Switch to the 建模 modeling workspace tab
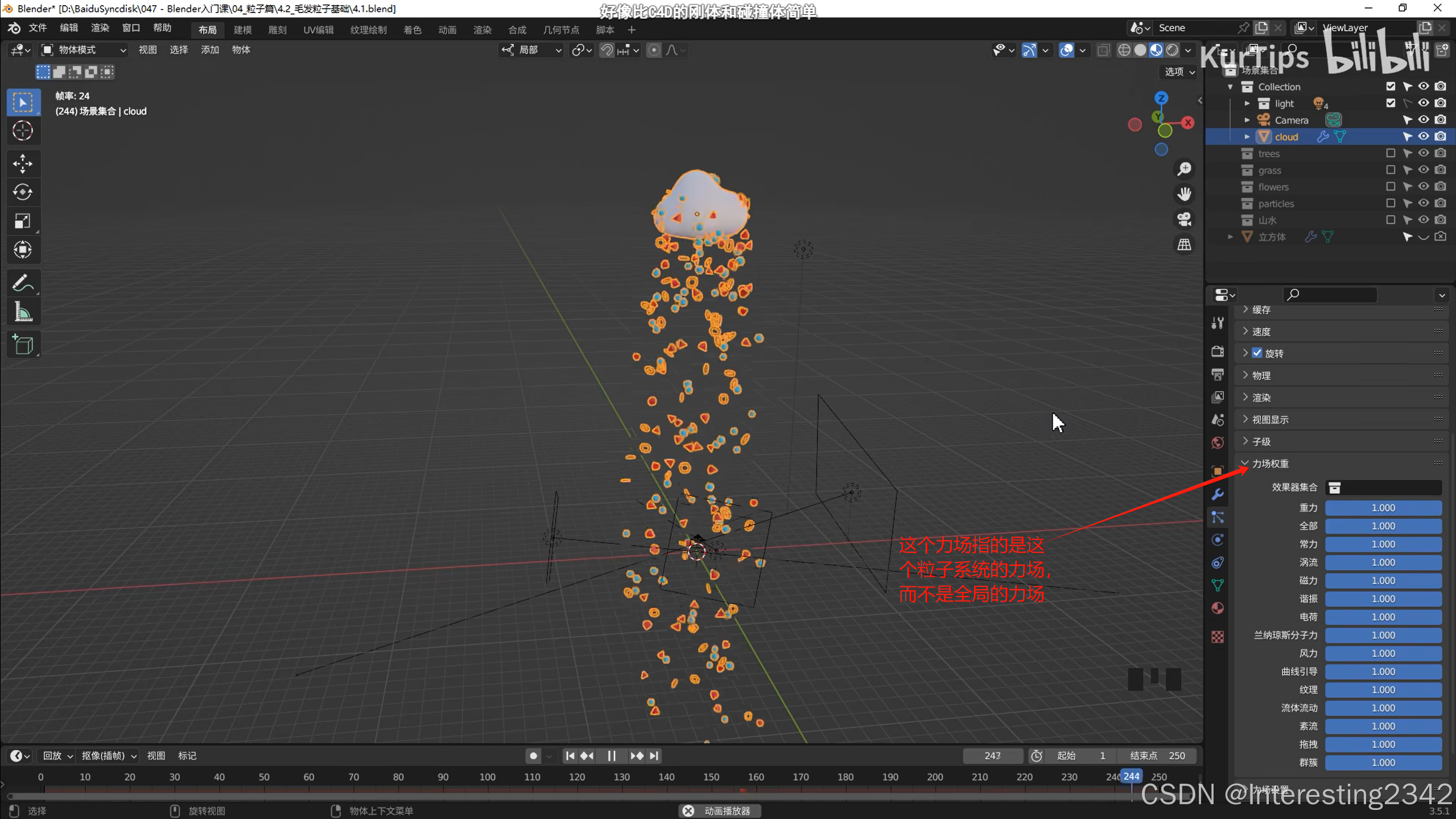This screenshot has height=819, width=1456. tap(242, 30)
